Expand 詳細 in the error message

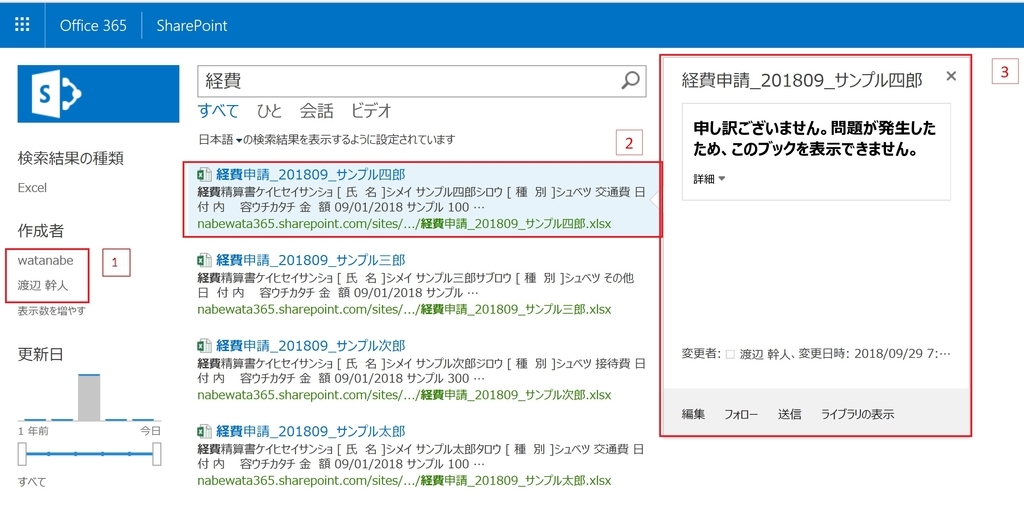pos(709,179)
